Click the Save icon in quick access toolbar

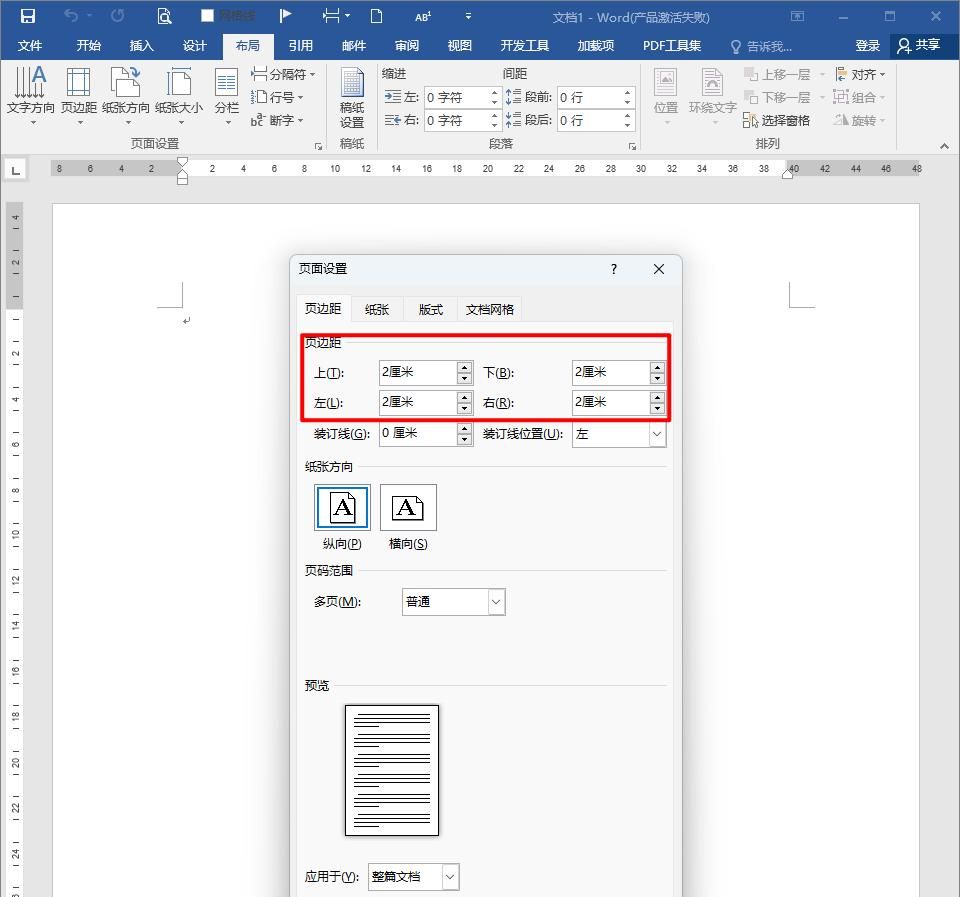(27, 14)
